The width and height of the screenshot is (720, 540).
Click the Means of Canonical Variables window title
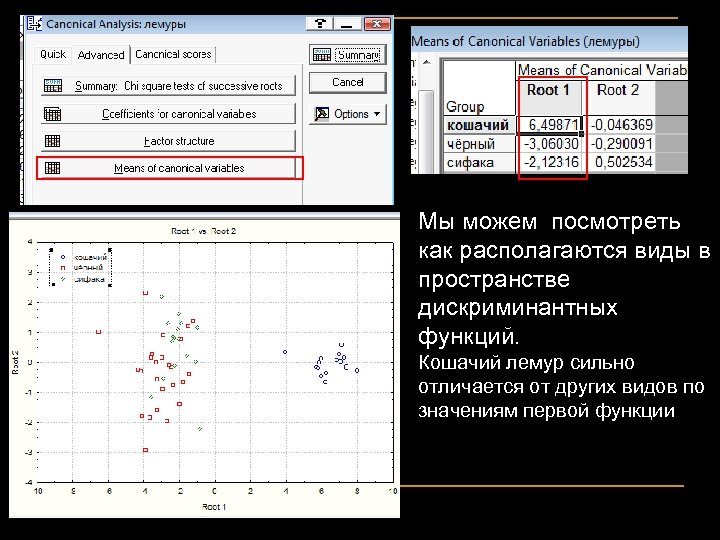click(x=525, y=41)
